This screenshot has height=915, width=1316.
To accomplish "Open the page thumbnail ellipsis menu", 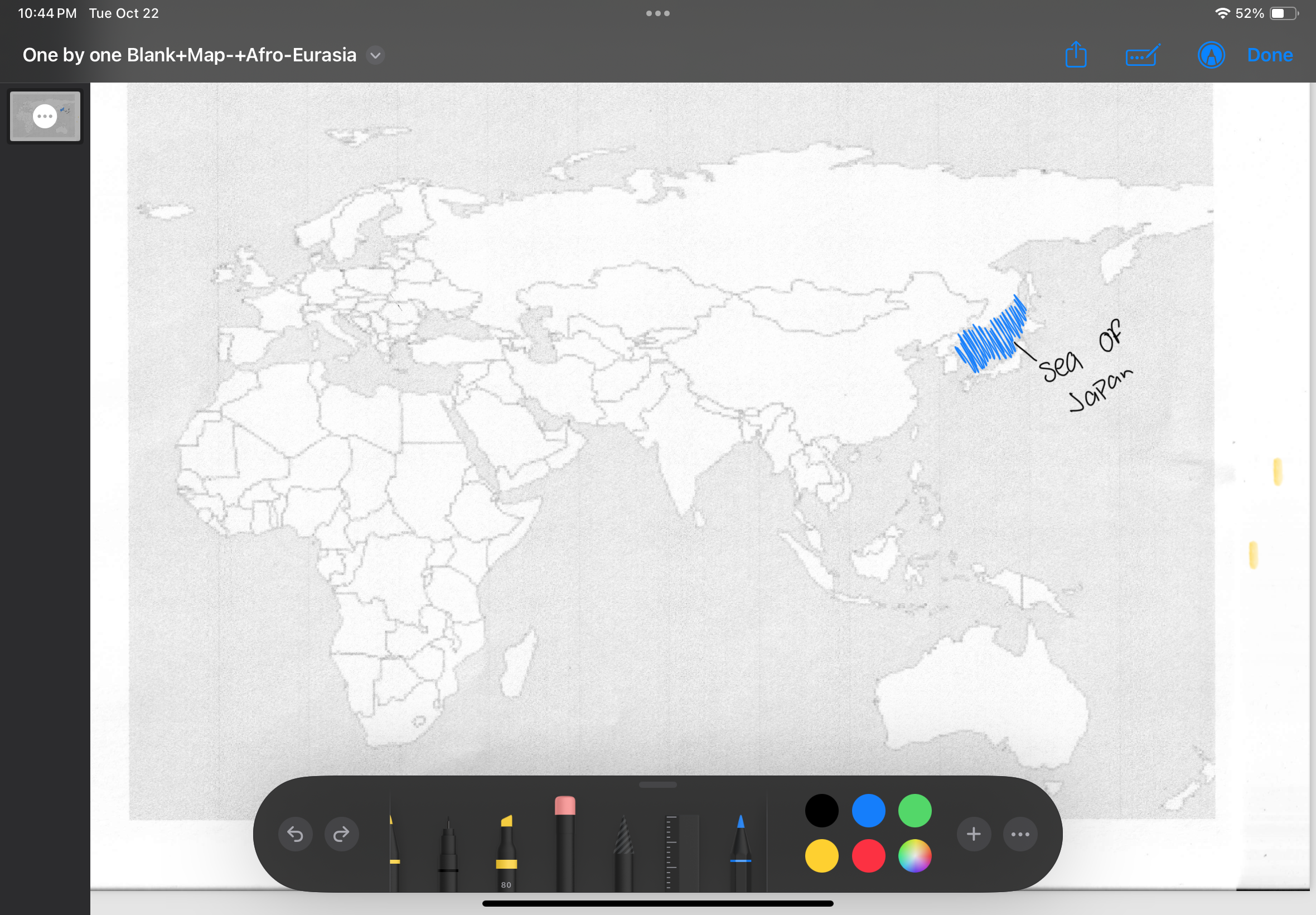I will (45, 117).
